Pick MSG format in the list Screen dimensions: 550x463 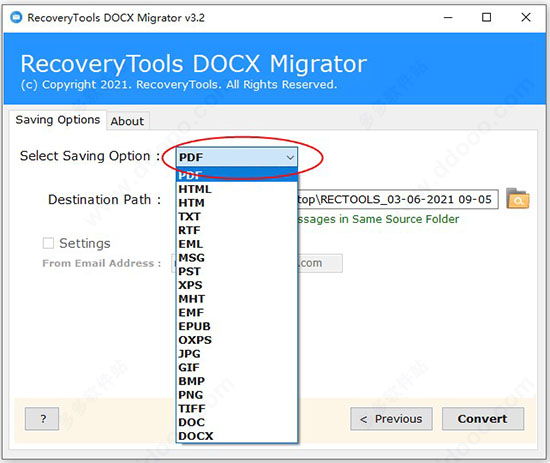(x=237, y=257)
